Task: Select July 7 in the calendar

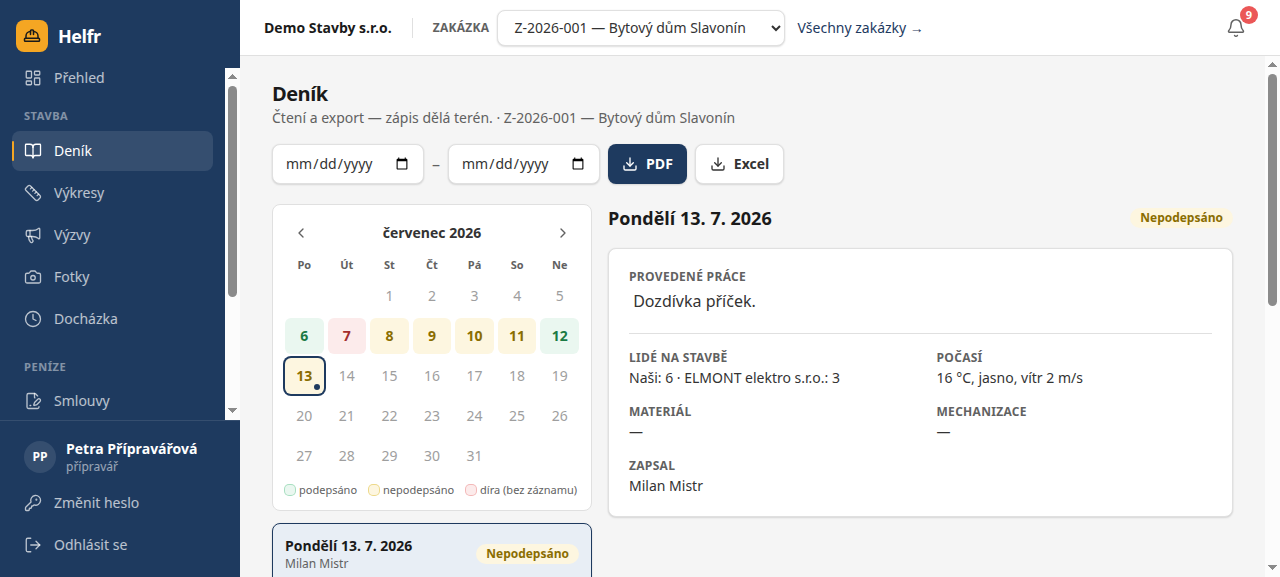Action: coord(347,336)
